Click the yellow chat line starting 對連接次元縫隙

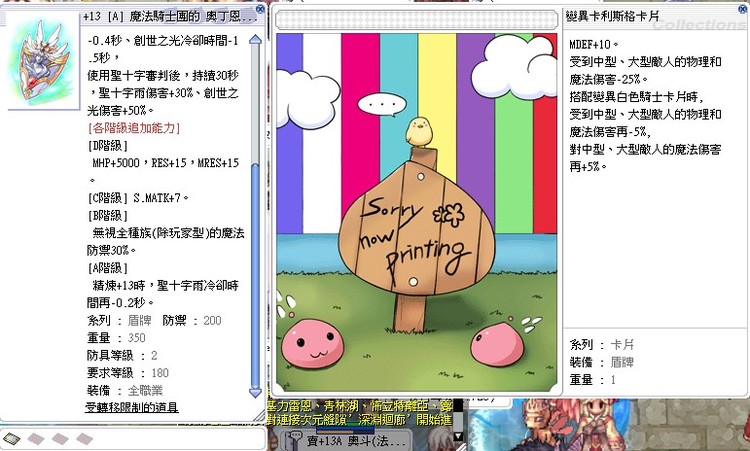point(360,420)
